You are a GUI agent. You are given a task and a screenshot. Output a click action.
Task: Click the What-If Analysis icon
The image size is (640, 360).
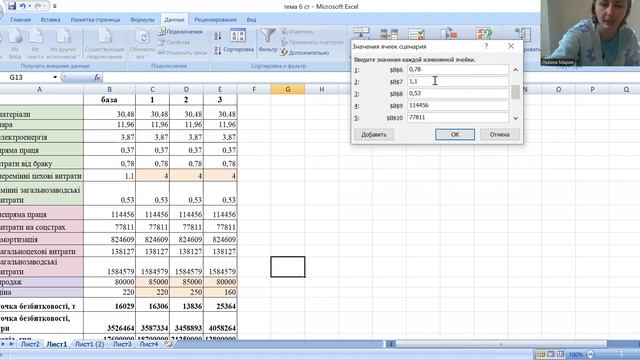click(x=484, y=33)
